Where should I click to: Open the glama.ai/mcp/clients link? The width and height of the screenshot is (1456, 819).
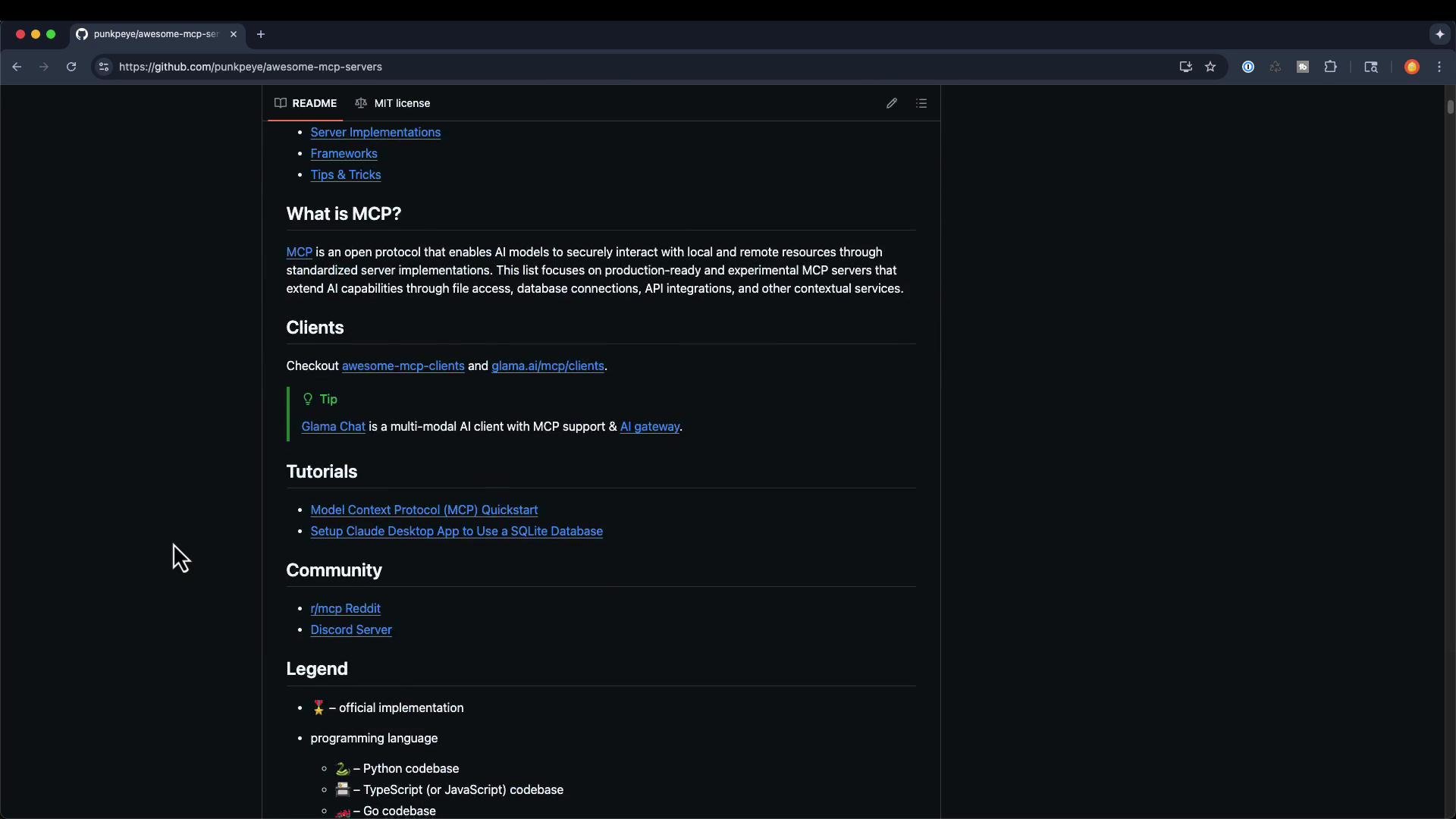tap(548, 366)
